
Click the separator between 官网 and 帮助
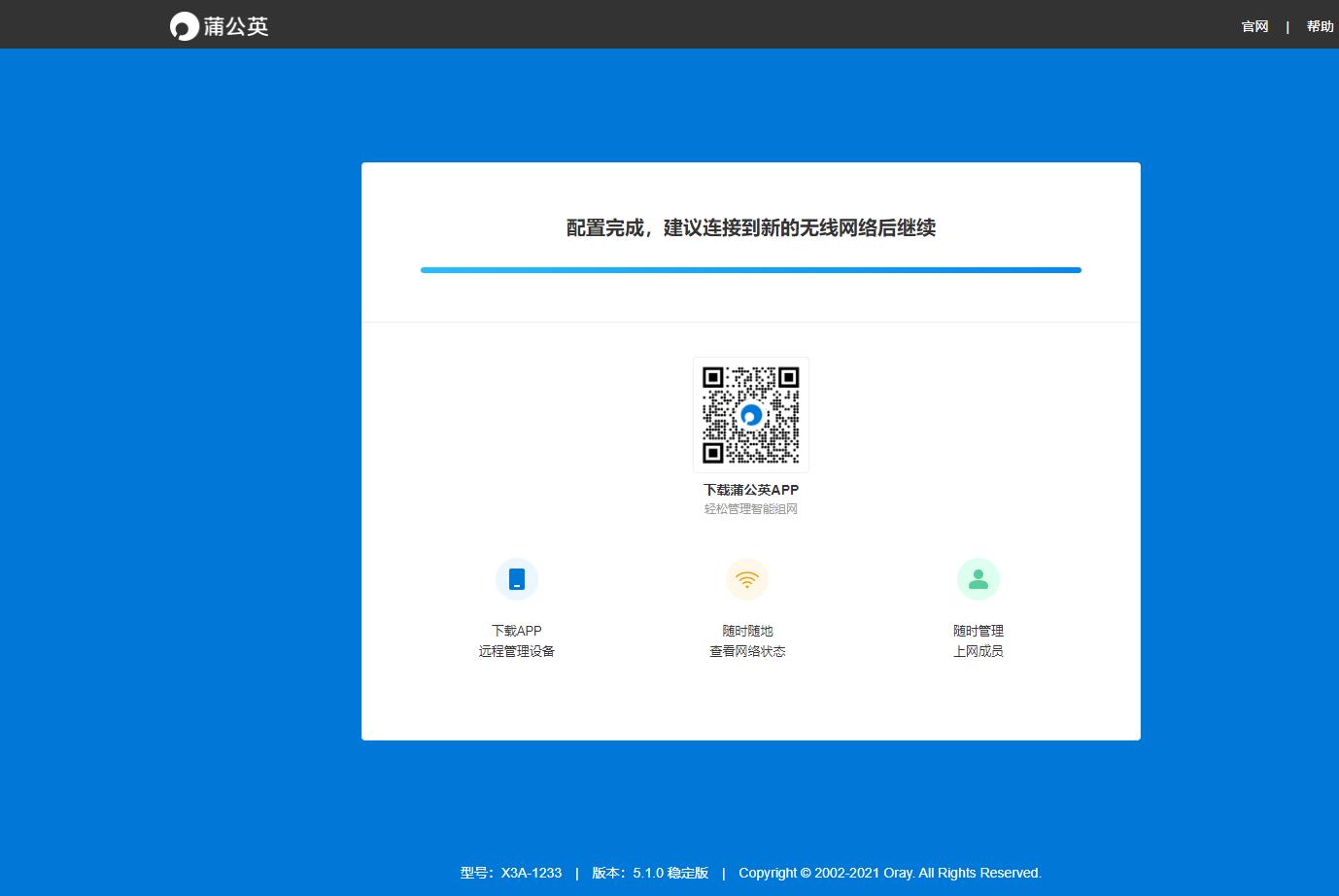click(x=1287, y=26)
